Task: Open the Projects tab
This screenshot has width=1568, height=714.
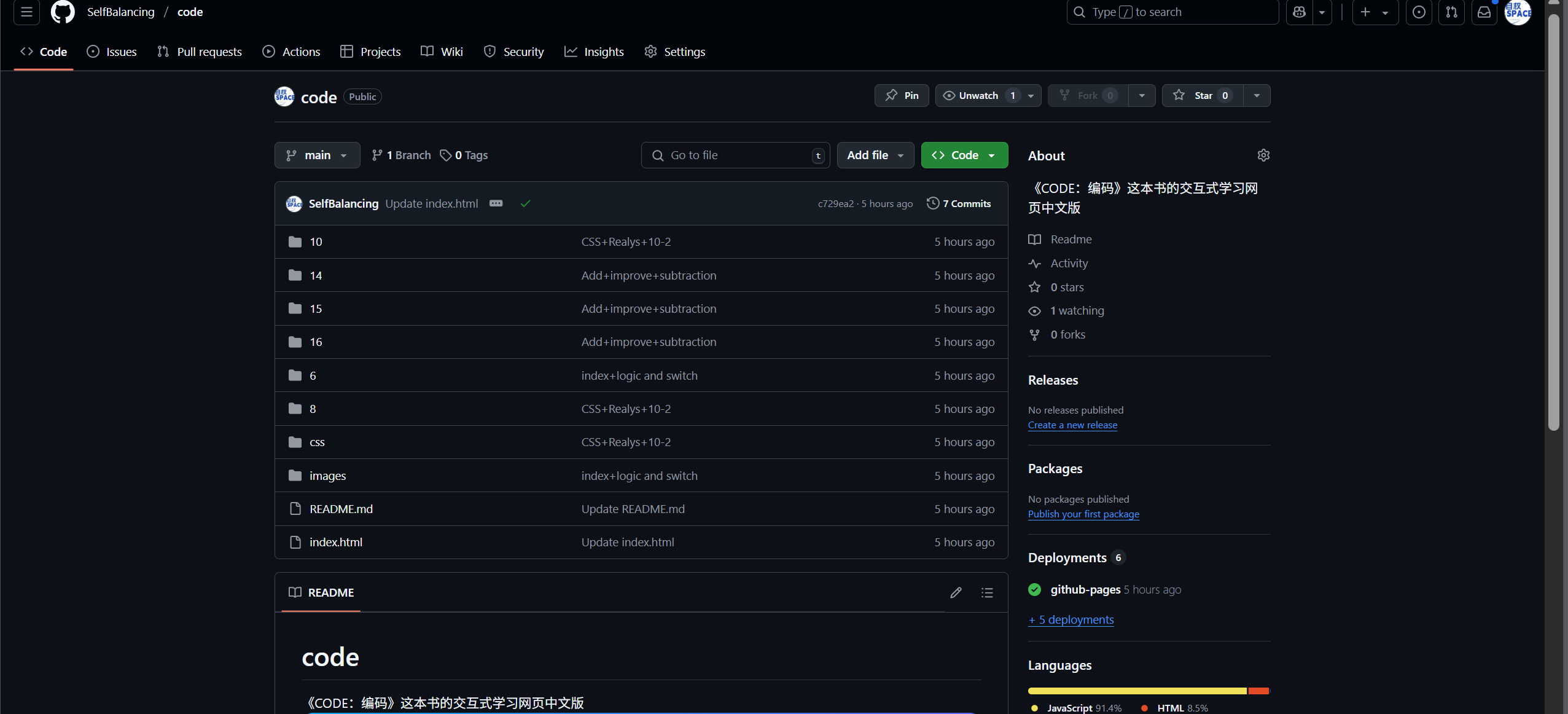Action: (370, 52)
